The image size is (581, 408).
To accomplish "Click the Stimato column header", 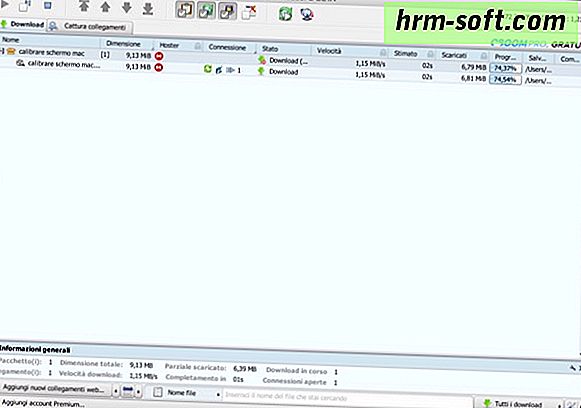I will tap(412, 54).
